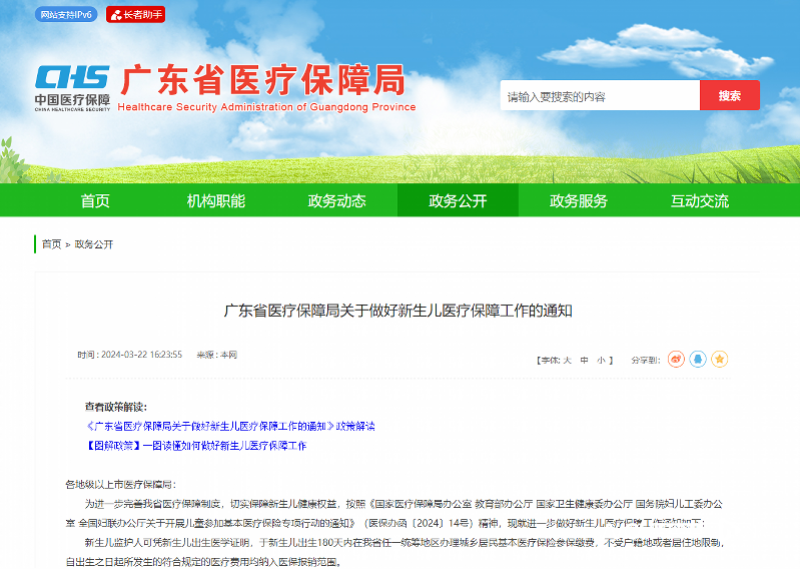Click the QZone star share icon
This screenshot has width=800, height=569.
click(719, 359)
